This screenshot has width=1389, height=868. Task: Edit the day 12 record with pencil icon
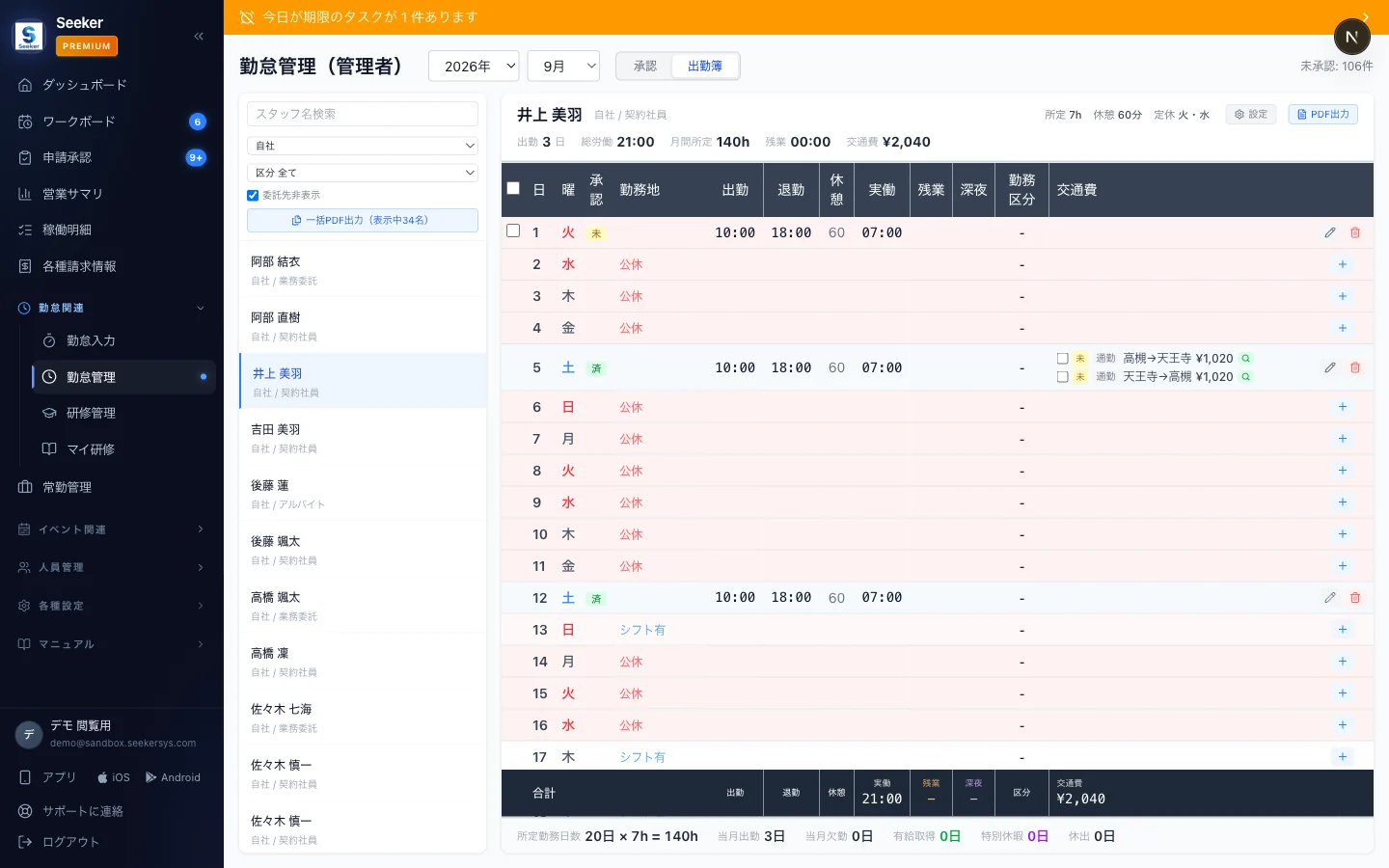pyautogui.click(x=1330, y=598)
